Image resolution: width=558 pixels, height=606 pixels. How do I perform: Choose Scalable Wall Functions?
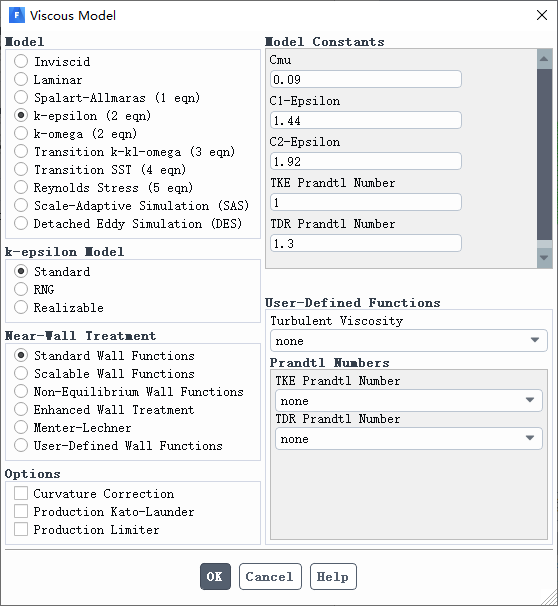point(21,373)
